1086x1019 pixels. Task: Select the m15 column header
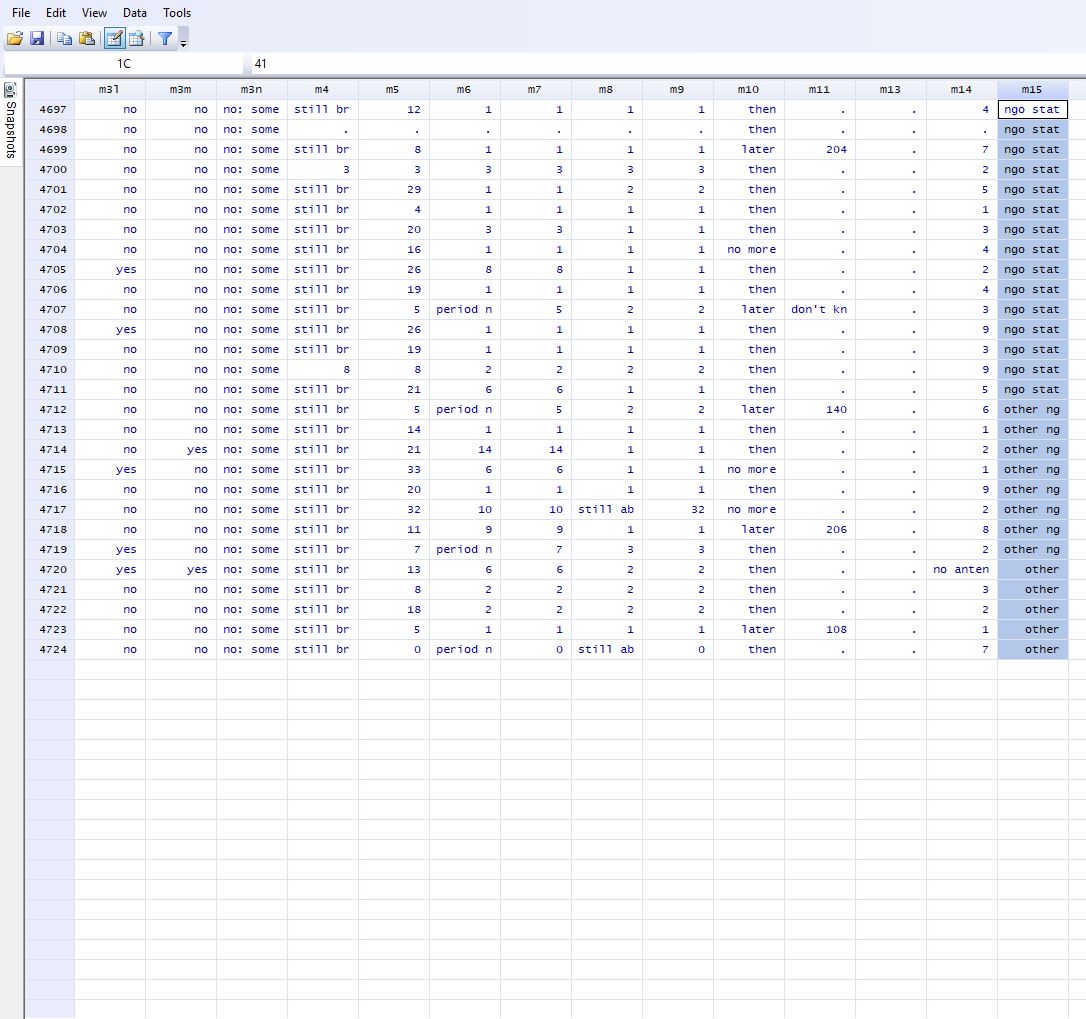point(1032,89)
